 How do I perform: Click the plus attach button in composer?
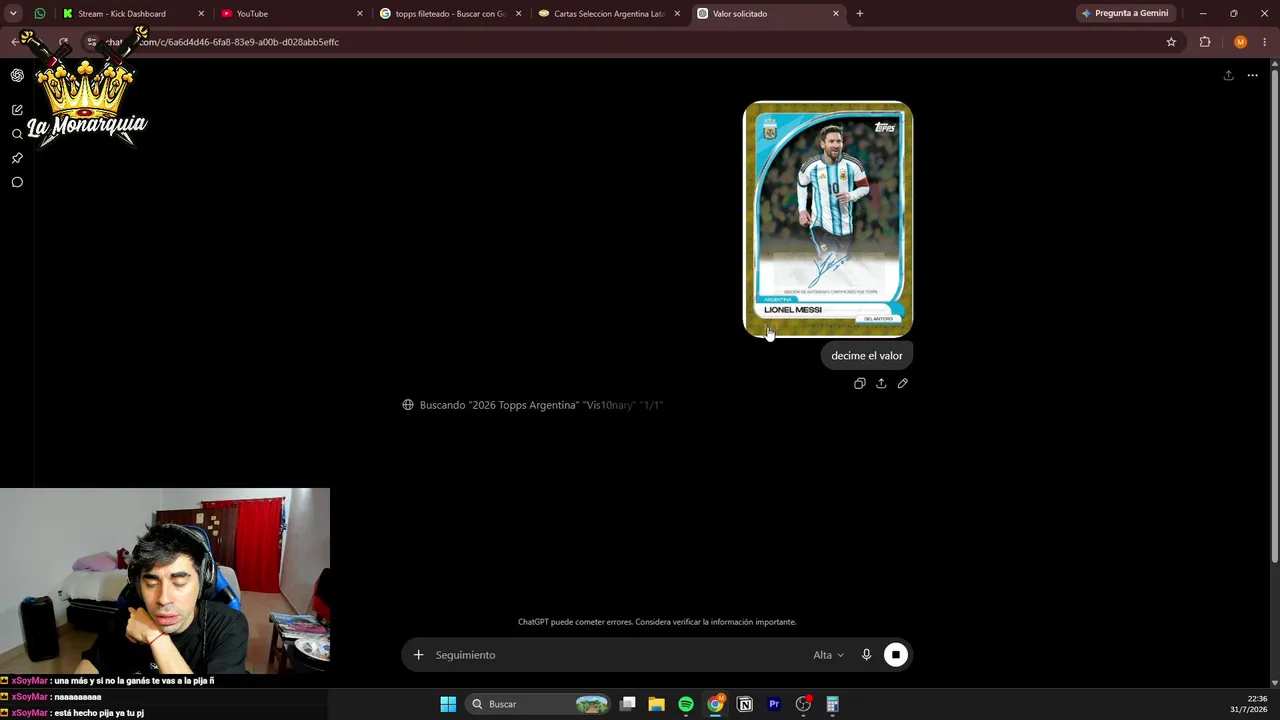click(x=419, y=655)
